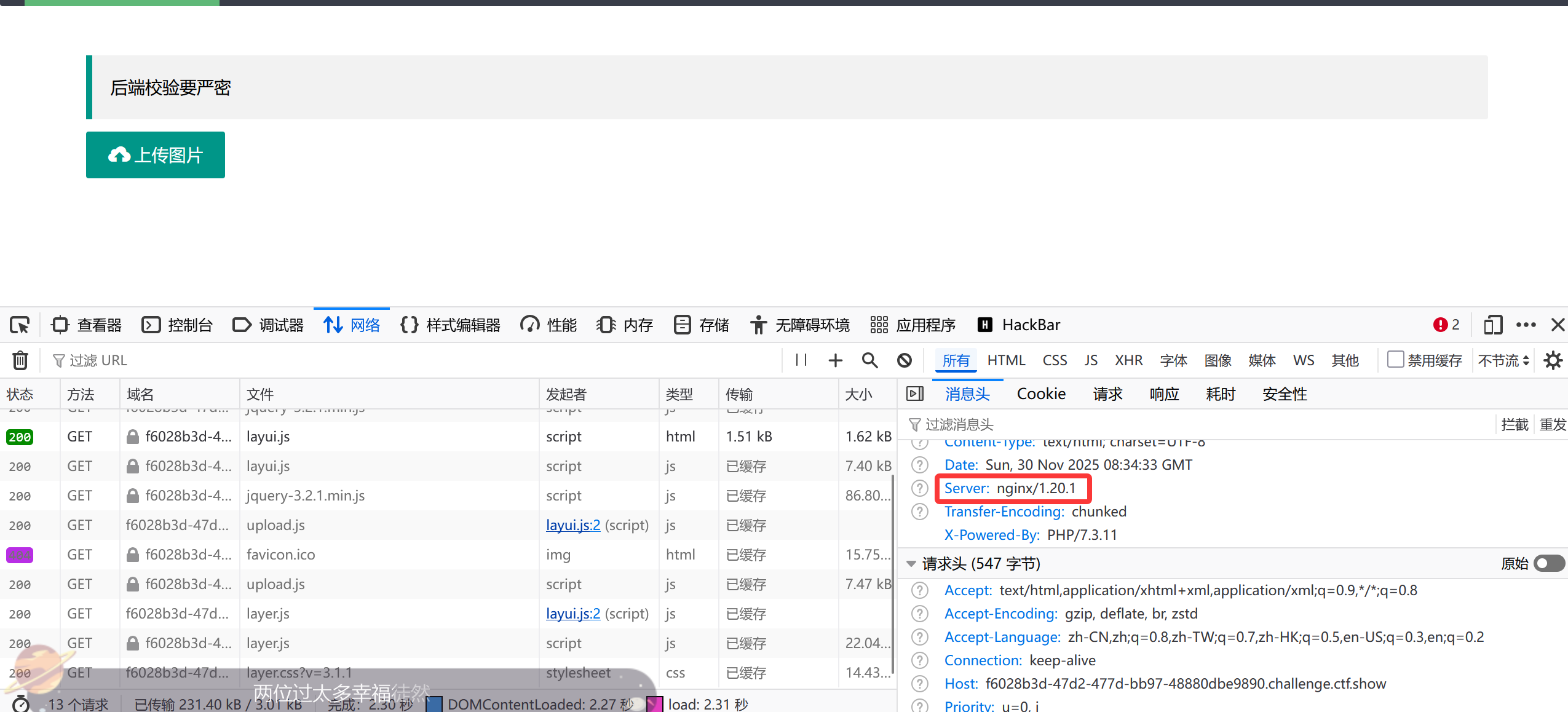This screenshot has width=1568, height=712.
Task: Click the plus new request icon
Action: click(835, 360)
